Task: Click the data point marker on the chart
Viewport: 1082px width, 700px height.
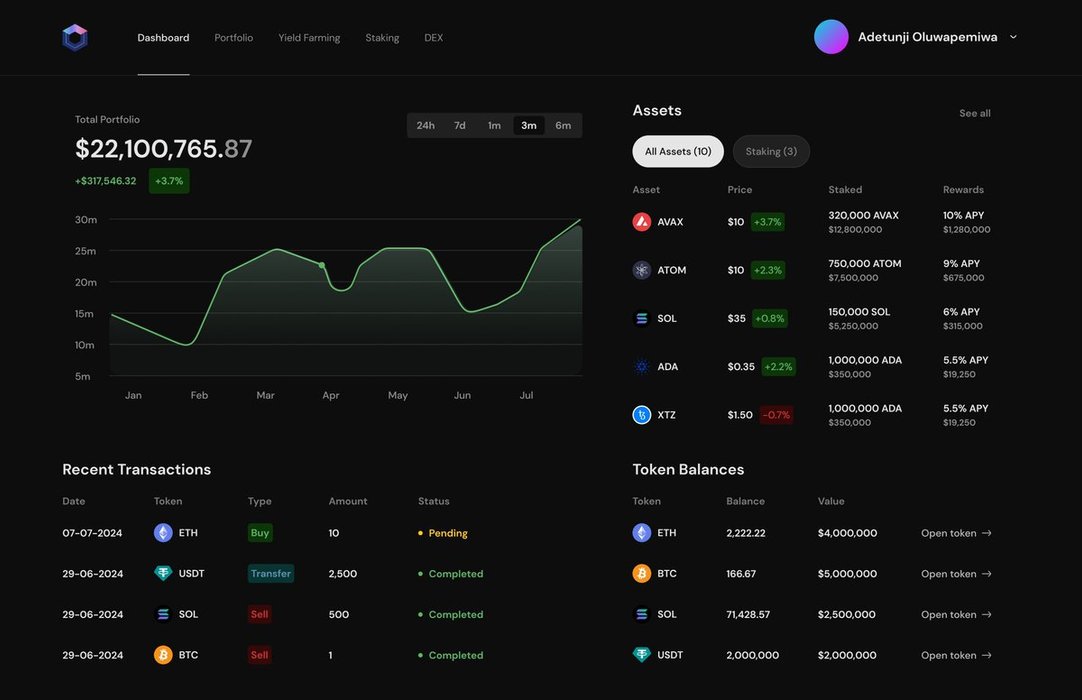Action: click(322, 265)
